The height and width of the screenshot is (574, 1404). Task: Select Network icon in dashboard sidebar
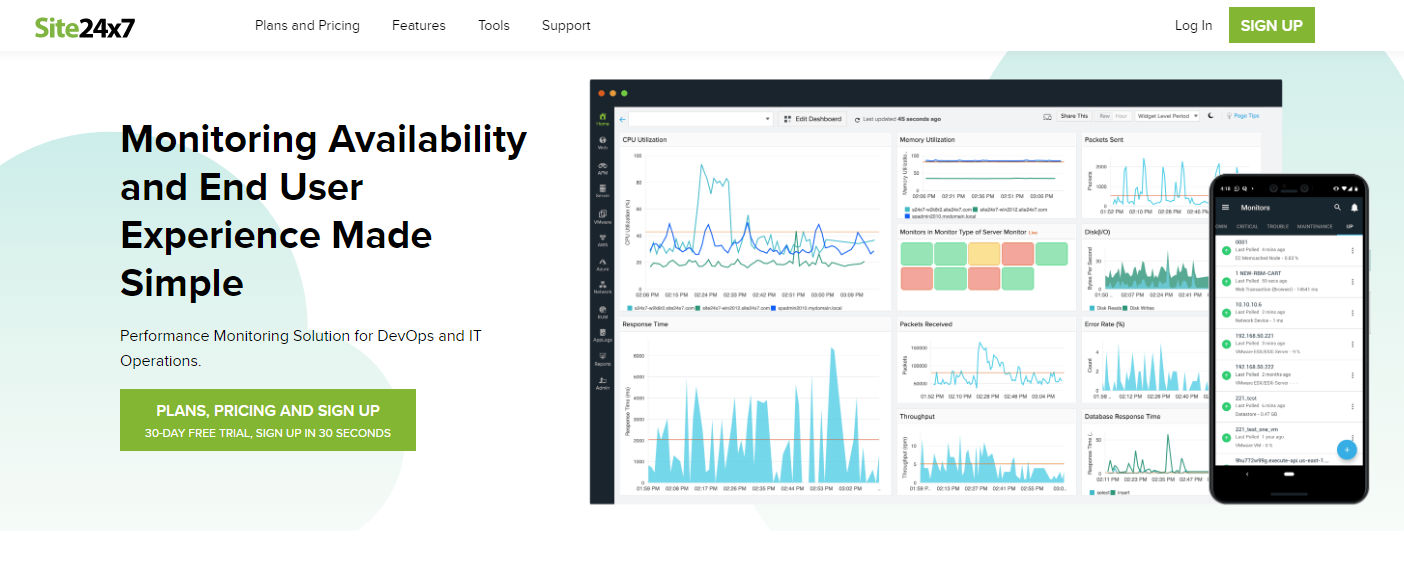(603, 287)
